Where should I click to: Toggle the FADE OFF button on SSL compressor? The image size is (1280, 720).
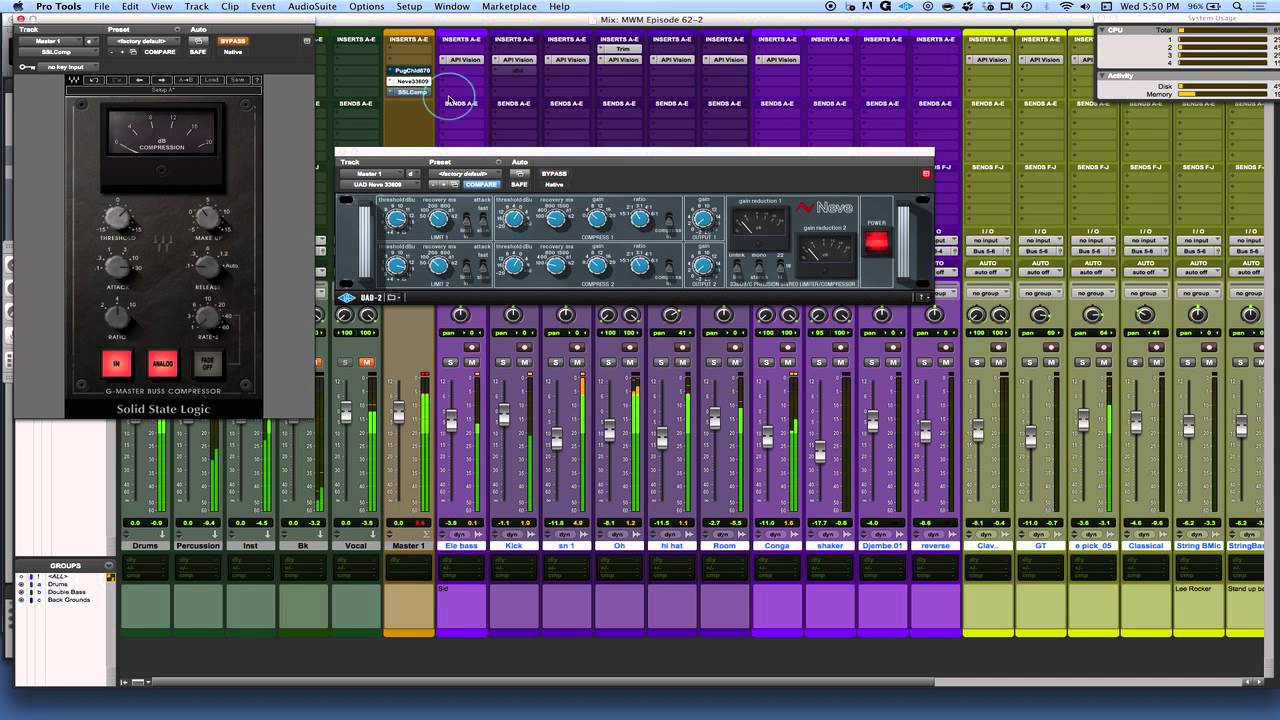click(x=207, y=363)
